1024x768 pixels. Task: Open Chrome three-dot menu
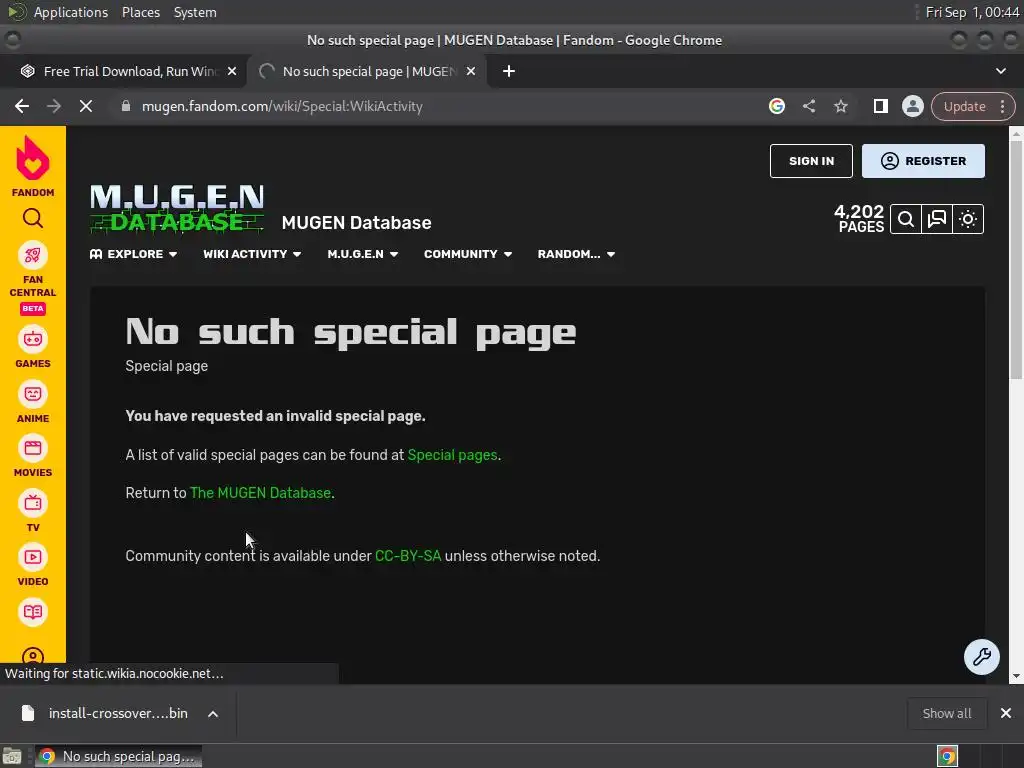coord(1002,106)
